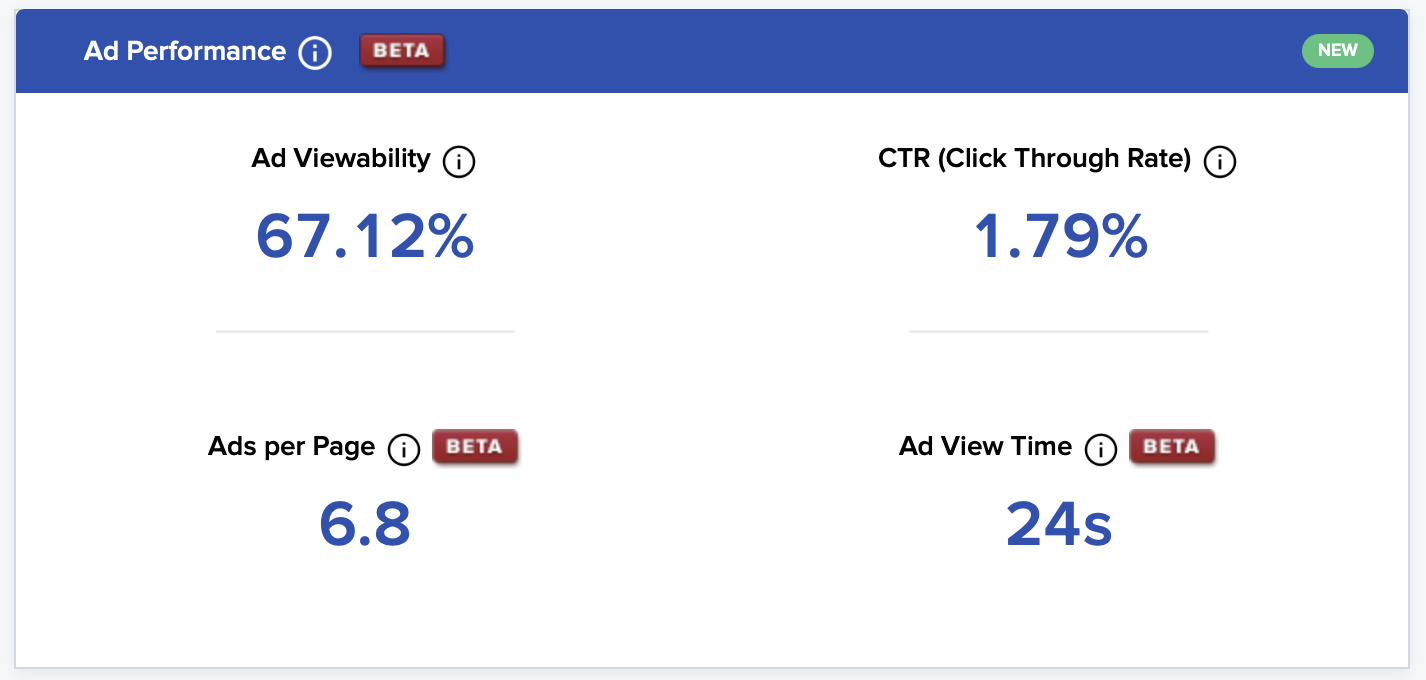Click the Ad Viewability label
1426x680 pixels.
[x=341, y=158]
